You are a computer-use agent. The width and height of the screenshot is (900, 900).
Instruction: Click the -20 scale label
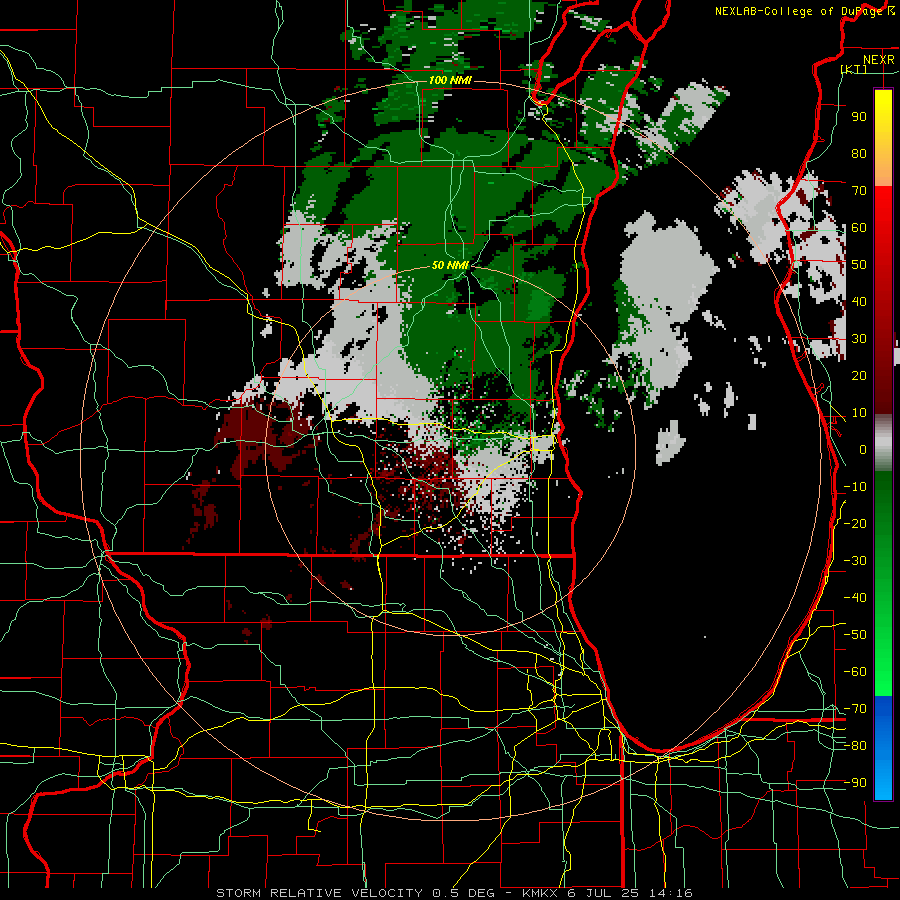point(855,523)
